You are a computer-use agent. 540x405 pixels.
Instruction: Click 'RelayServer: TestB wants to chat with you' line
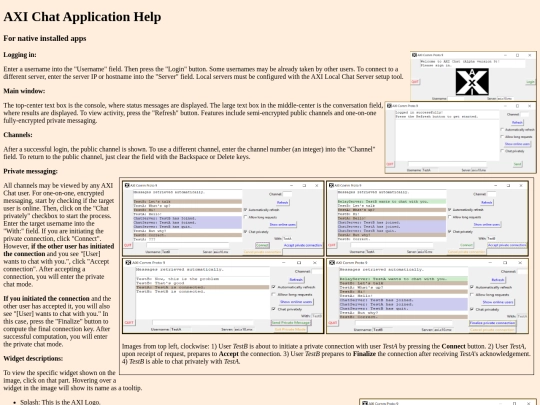tap(392, 201)
